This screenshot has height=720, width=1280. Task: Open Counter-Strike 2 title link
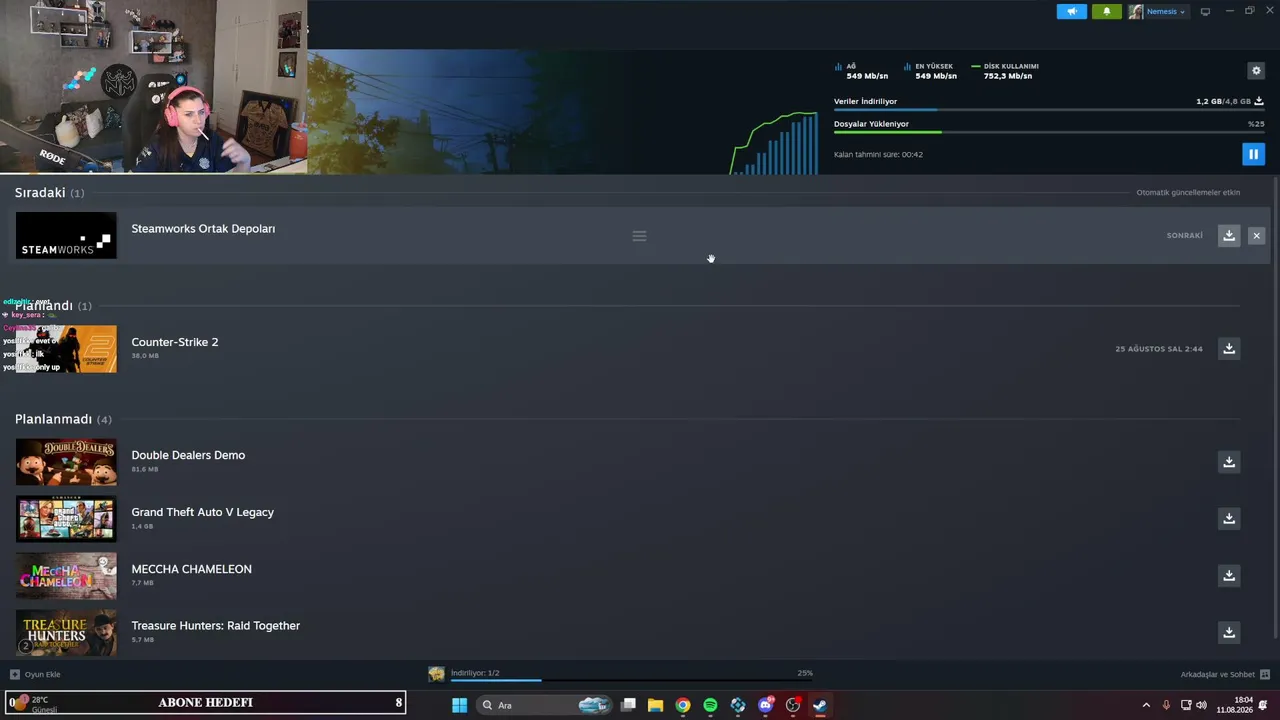point(175,342)
